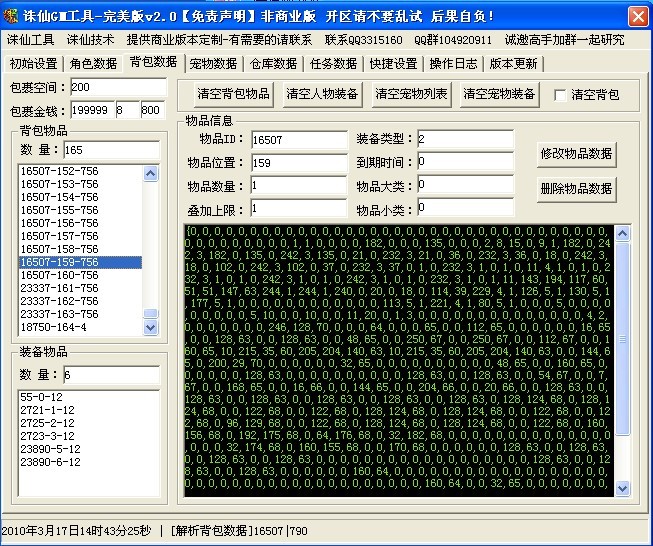Open the 仓库数据 tab
653x546 pixels.
pyautogui.click(x=273, y=64)
